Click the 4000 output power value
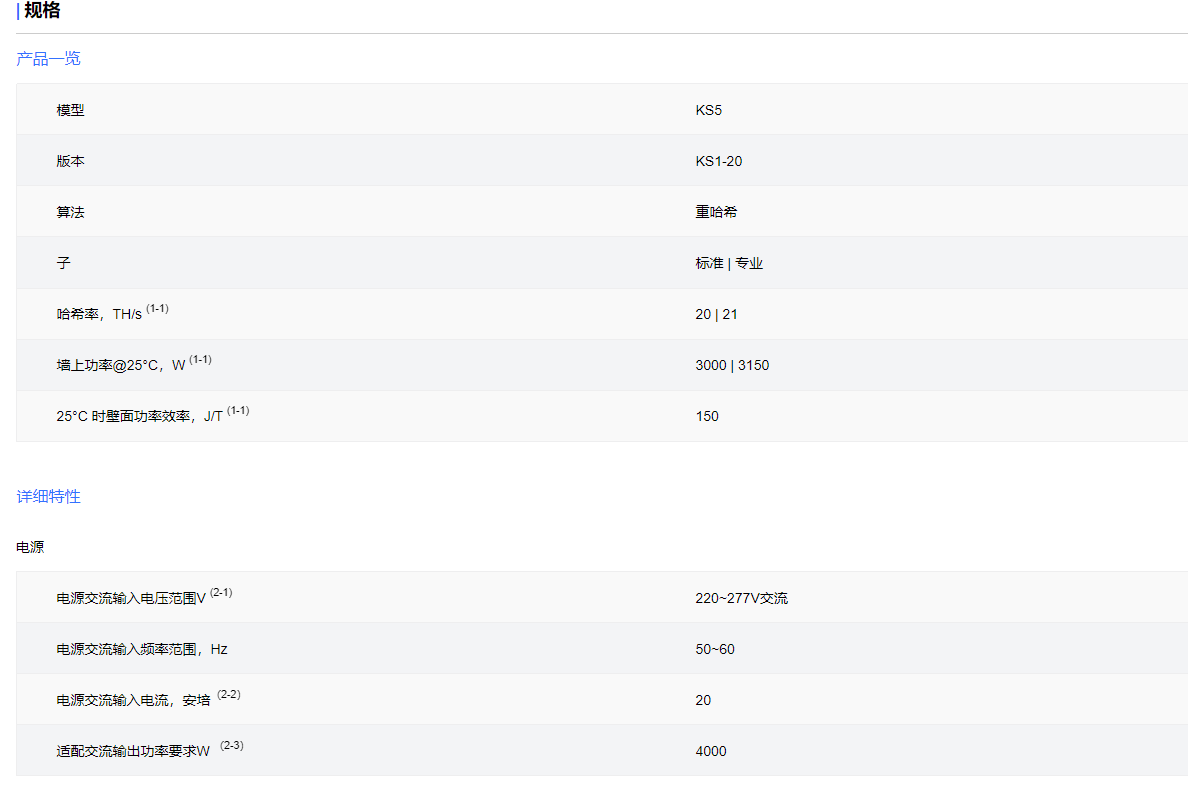This screenshot has width=1188, height=789. click(x=711, y=751)
